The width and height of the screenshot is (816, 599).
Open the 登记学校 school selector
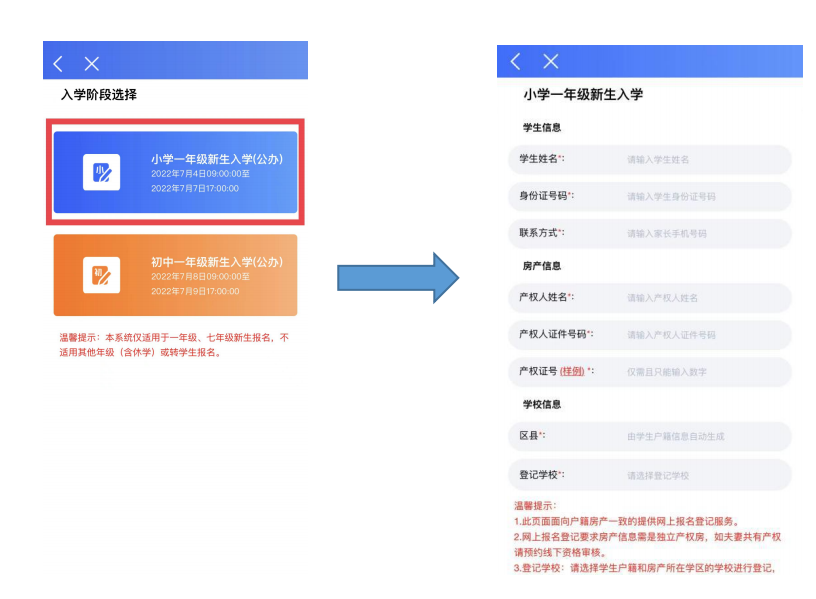coord(650,475)
